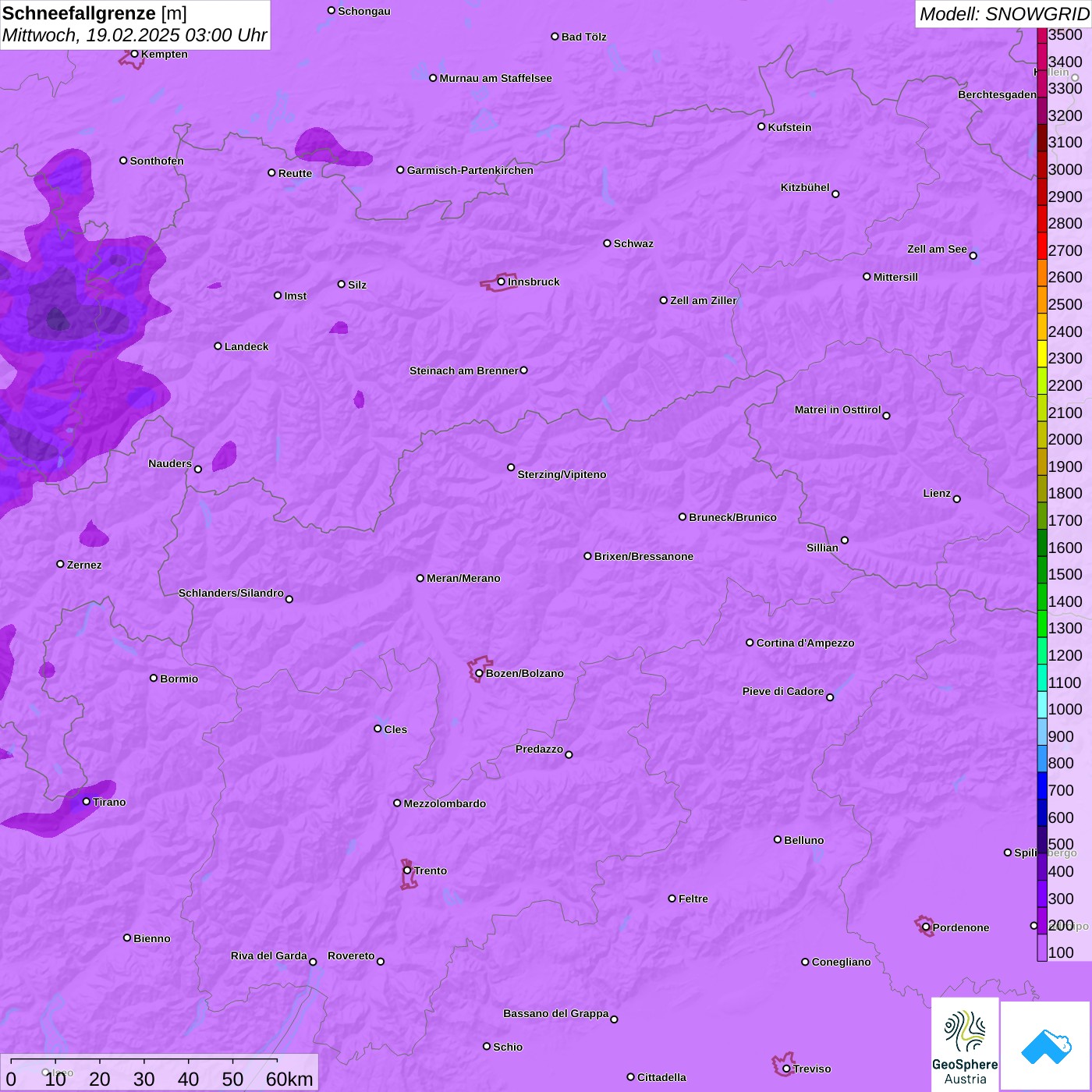This screenshot has width=1092, height=1092.
Task: Click the Bassano del Grappa label
Action: [556, 1013]
